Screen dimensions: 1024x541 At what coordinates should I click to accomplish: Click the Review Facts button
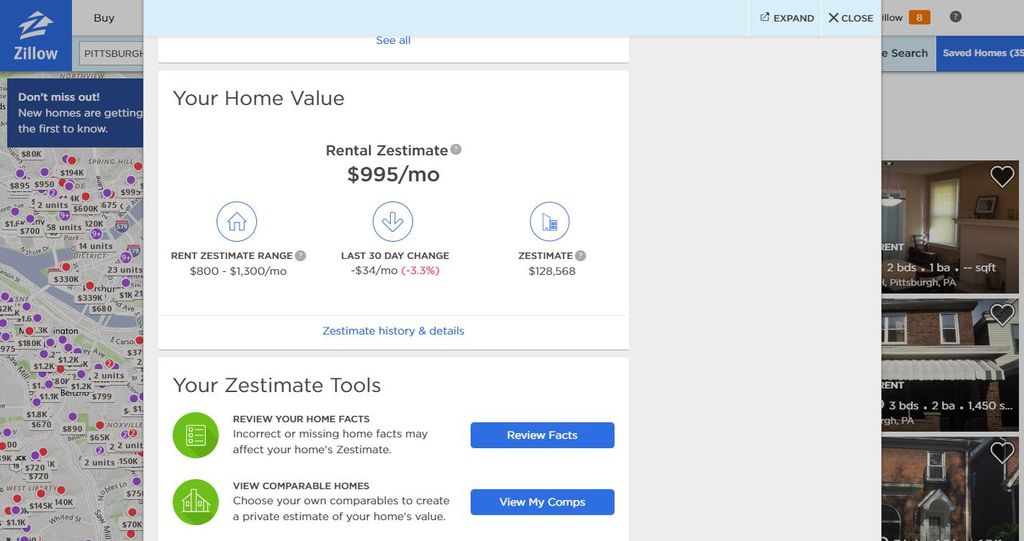[x=542, y=435]
